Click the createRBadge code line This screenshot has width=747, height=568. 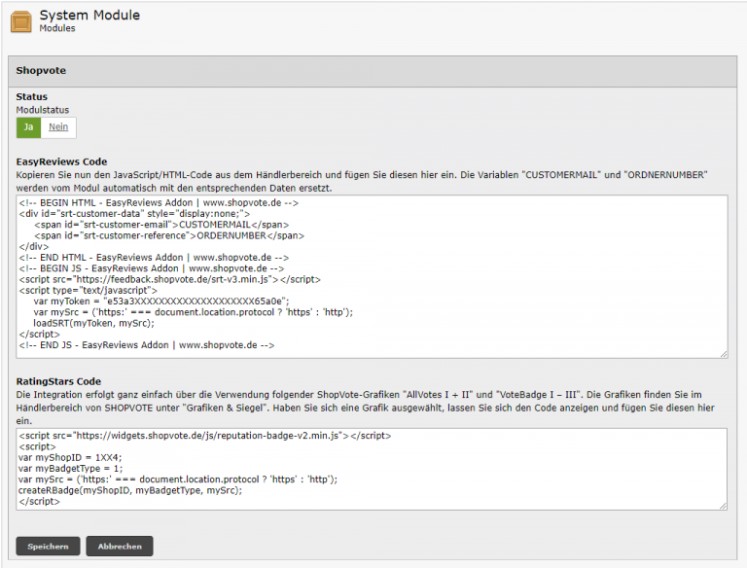click(130, 490)
